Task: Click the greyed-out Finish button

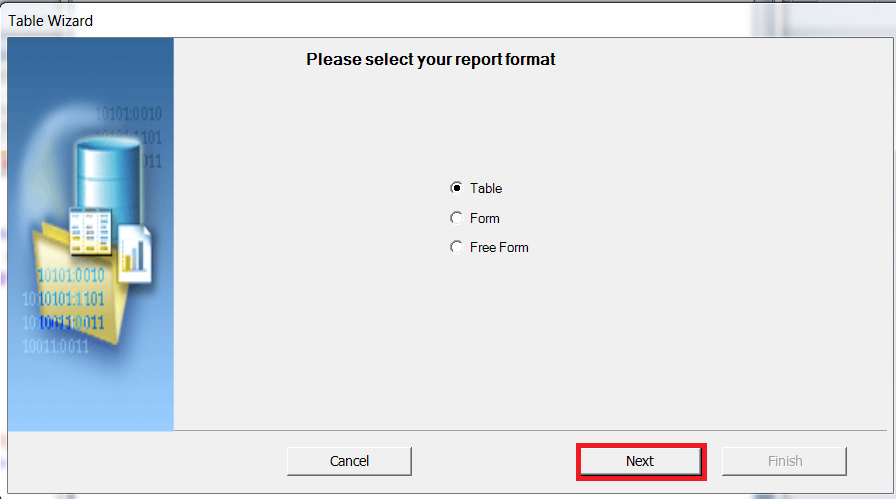Action: (x=784, y=461)
